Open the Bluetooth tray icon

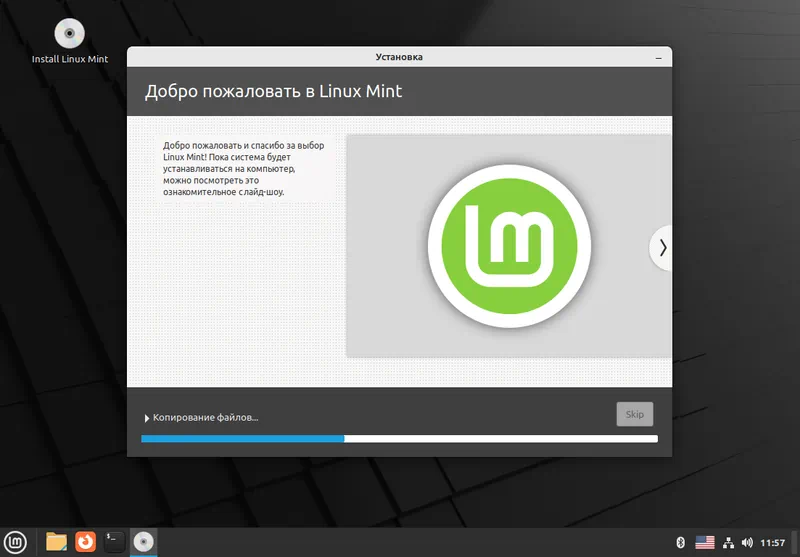click(x=680, y=542)
